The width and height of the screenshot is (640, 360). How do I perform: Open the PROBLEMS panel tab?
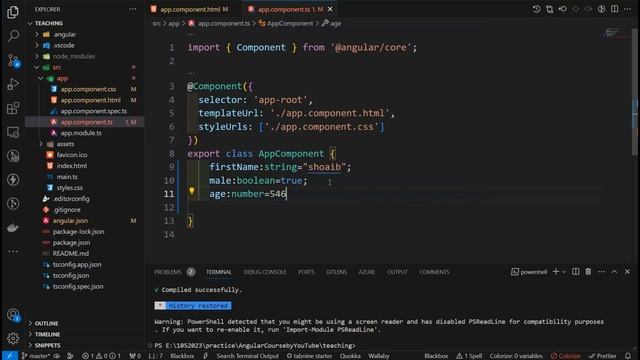(x=168, y=272)
